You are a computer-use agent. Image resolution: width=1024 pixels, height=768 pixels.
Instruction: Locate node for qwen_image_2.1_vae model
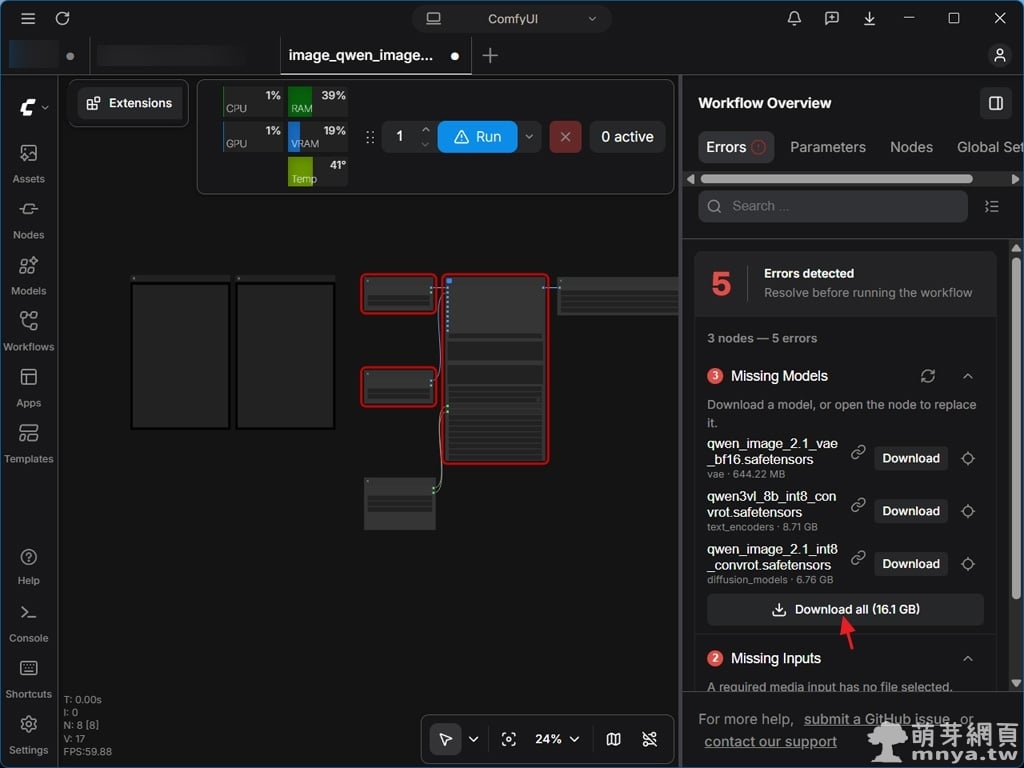point(968,458)
